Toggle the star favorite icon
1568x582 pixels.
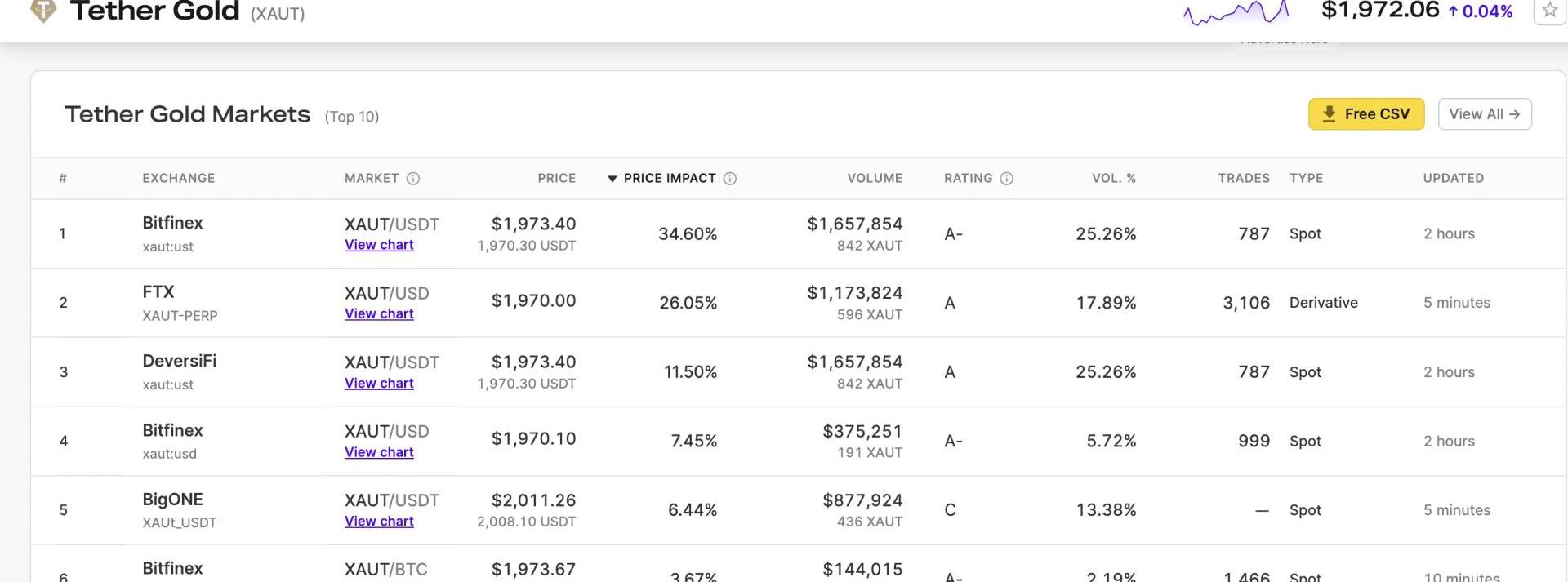point(1549,11)
